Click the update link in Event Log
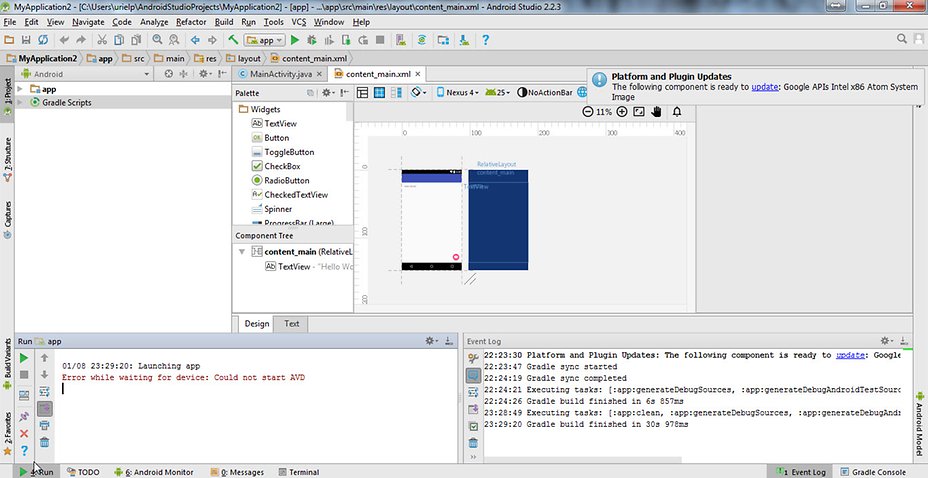The image size is (928, 478). tap(850, 356)
